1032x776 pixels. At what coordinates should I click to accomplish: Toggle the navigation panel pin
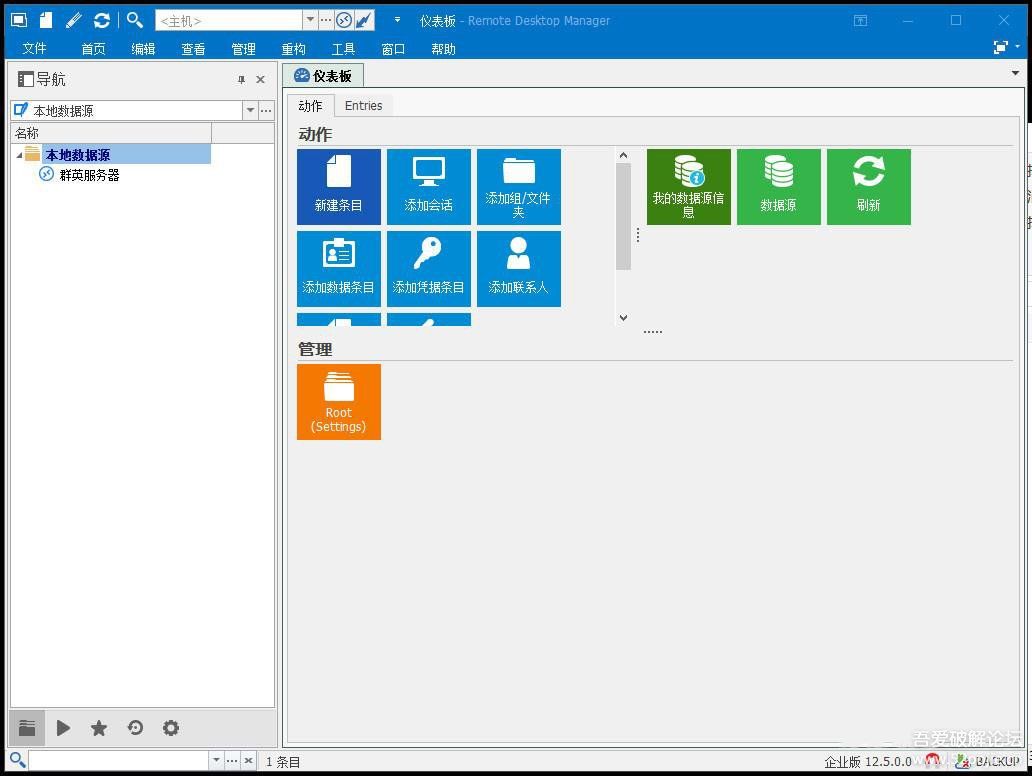(241, 80)
